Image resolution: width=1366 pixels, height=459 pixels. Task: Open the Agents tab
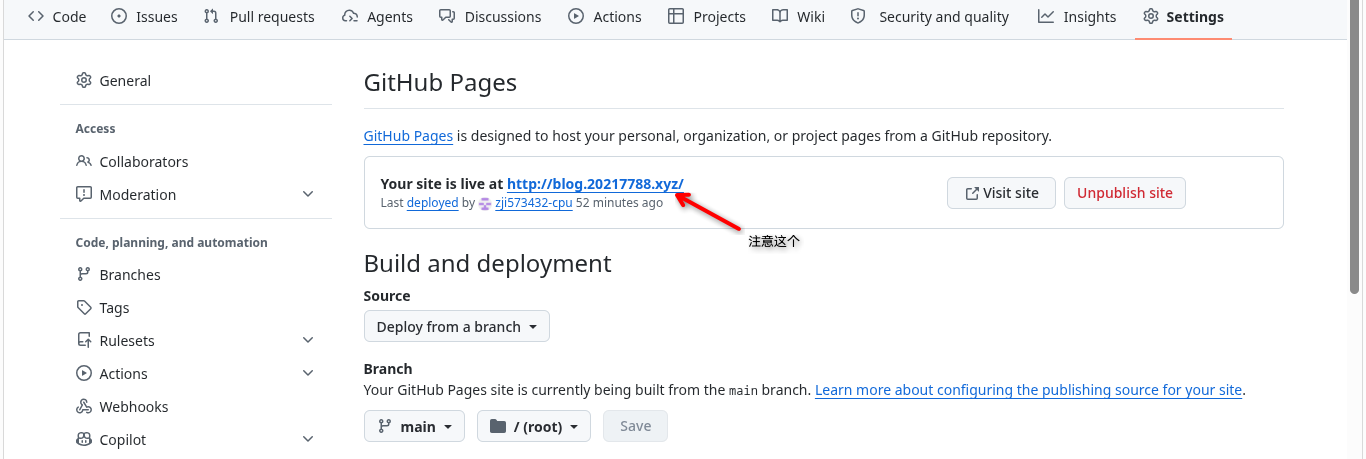click(x=377, y=17)
